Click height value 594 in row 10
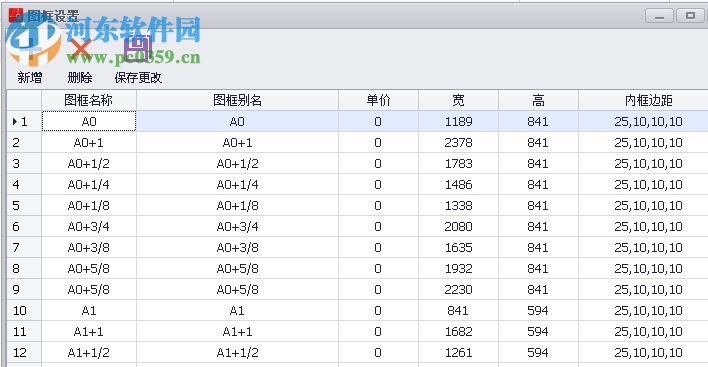 click(538, 311)
